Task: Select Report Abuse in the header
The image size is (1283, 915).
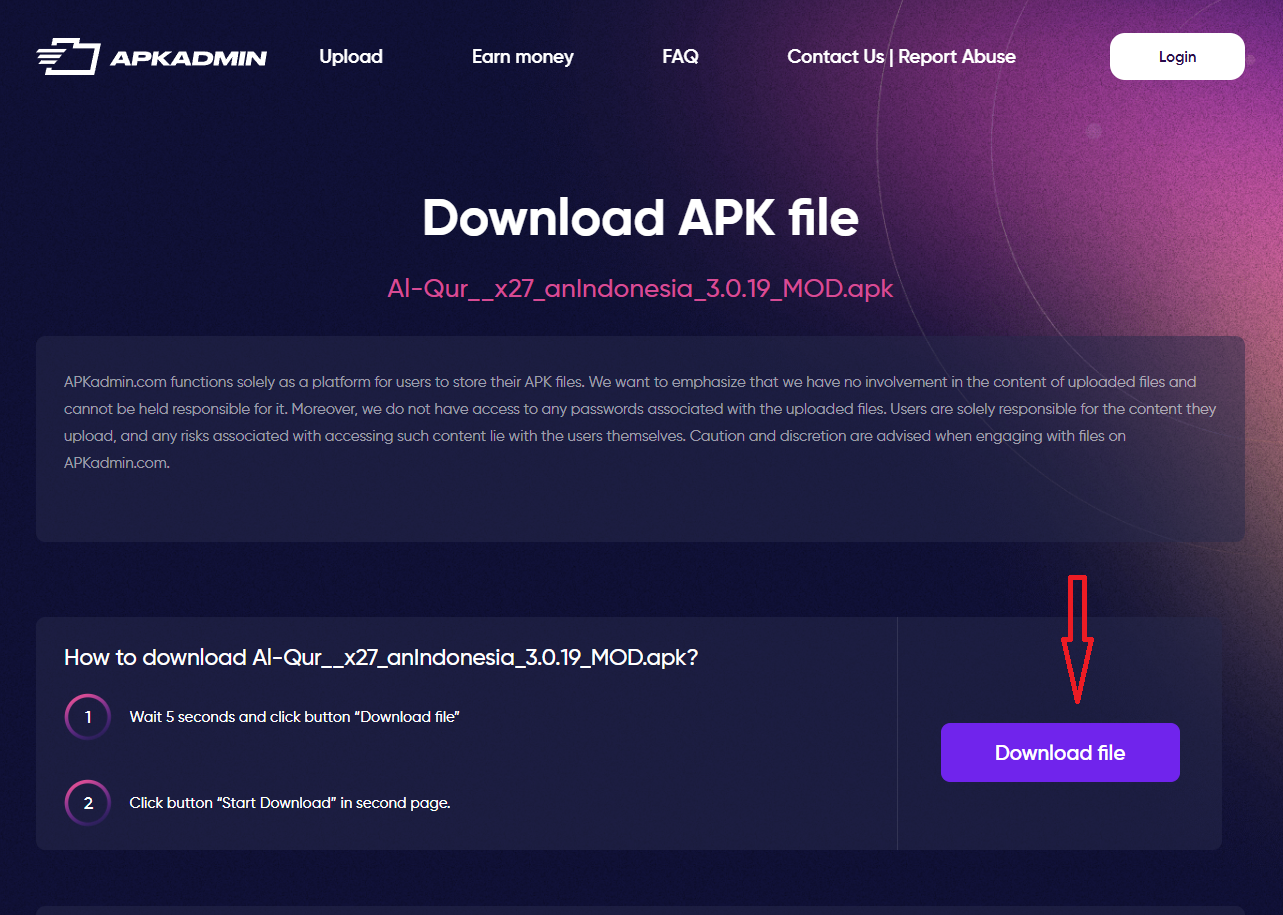Action: (957, 57)
